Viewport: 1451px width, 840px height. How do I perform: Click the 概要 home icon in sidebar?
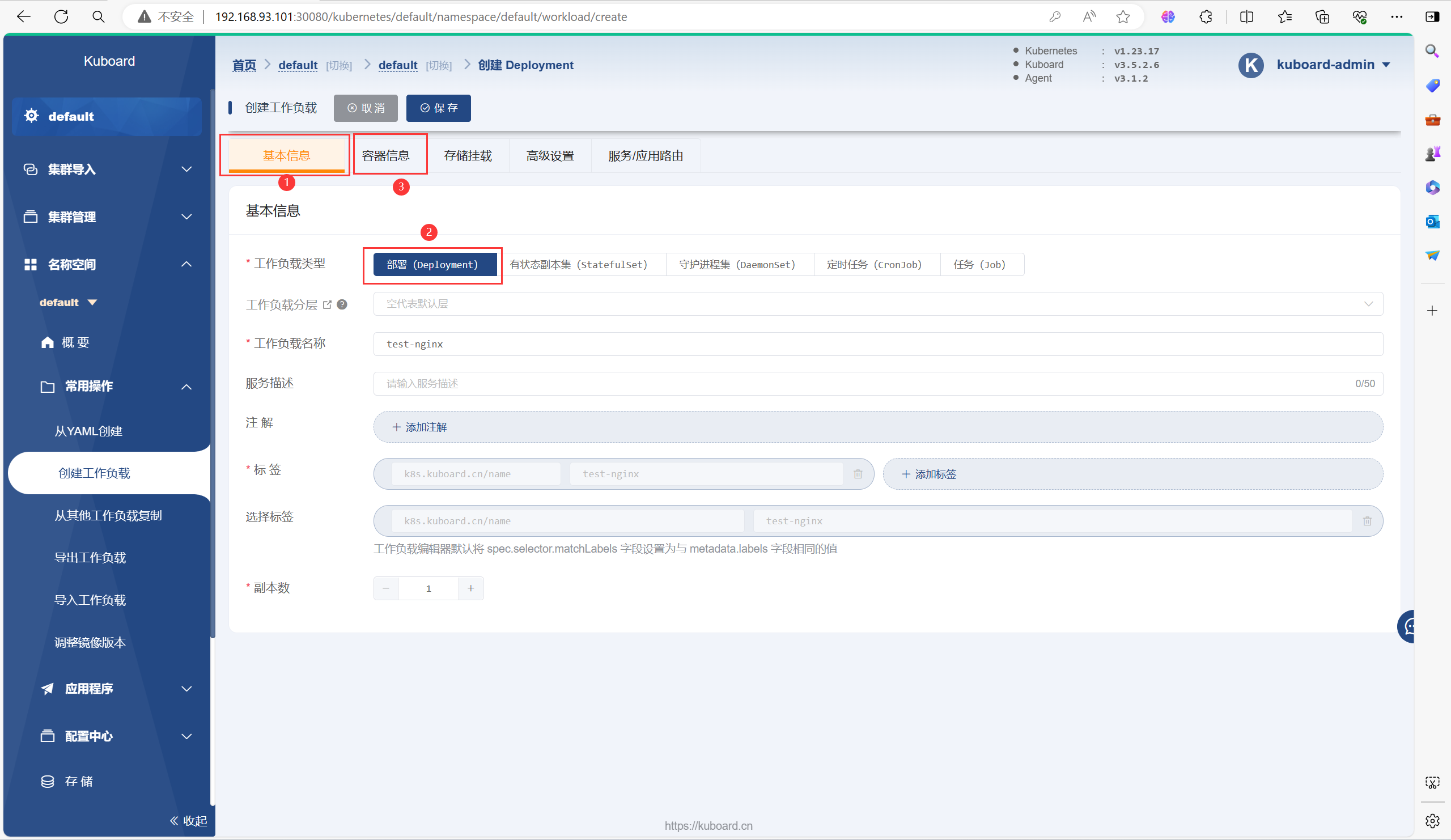(x=47, y=342)
